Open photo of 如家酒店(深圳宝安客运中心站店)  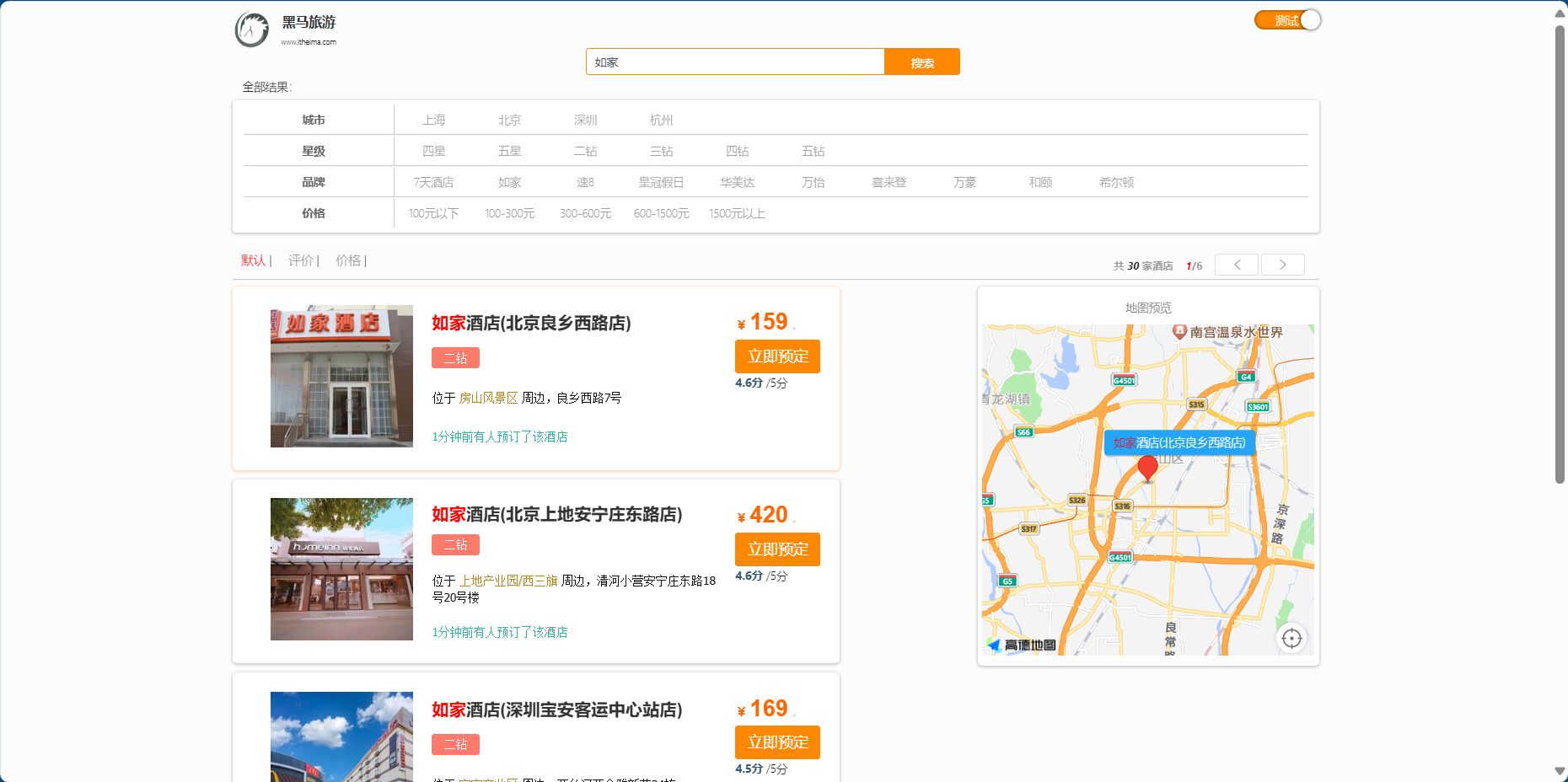(341, 736)
